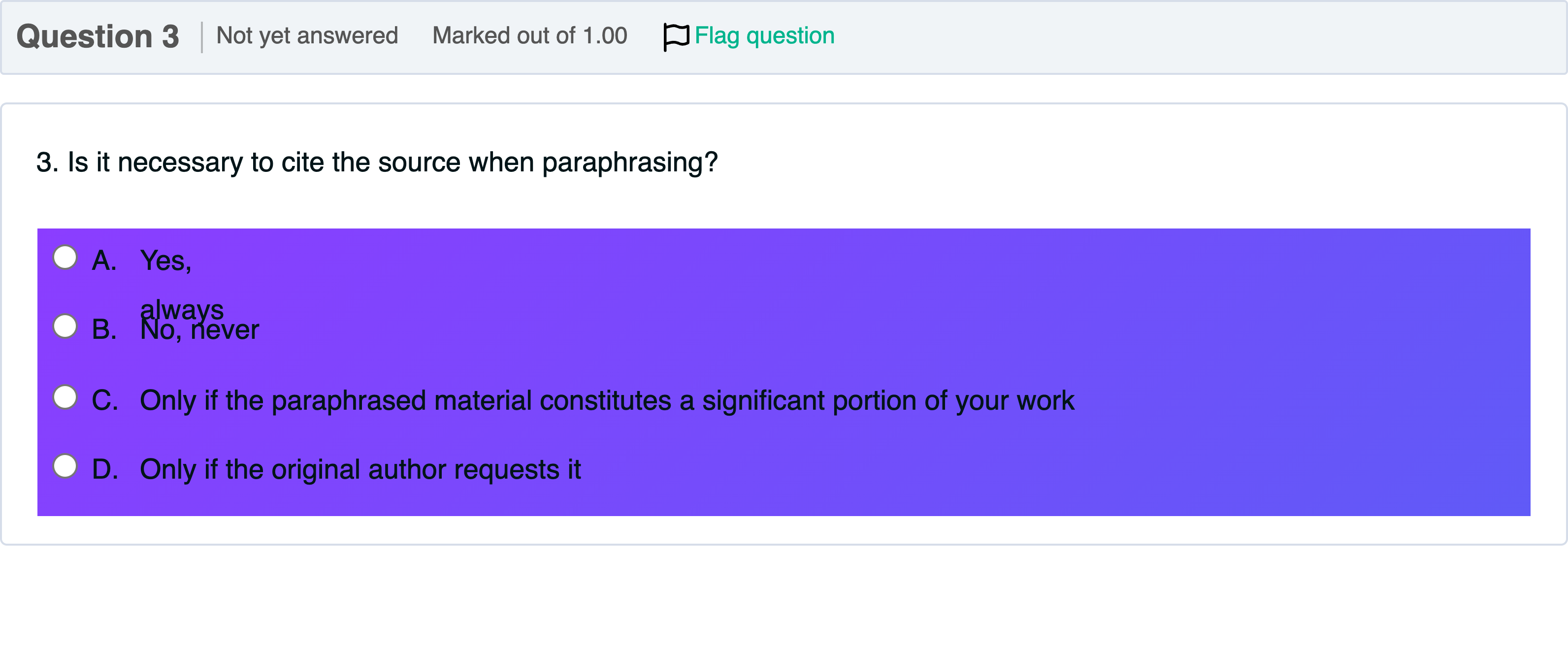Select option C radio button
The height and width of the screenshot is (652, 1568).
click(65, 397)
